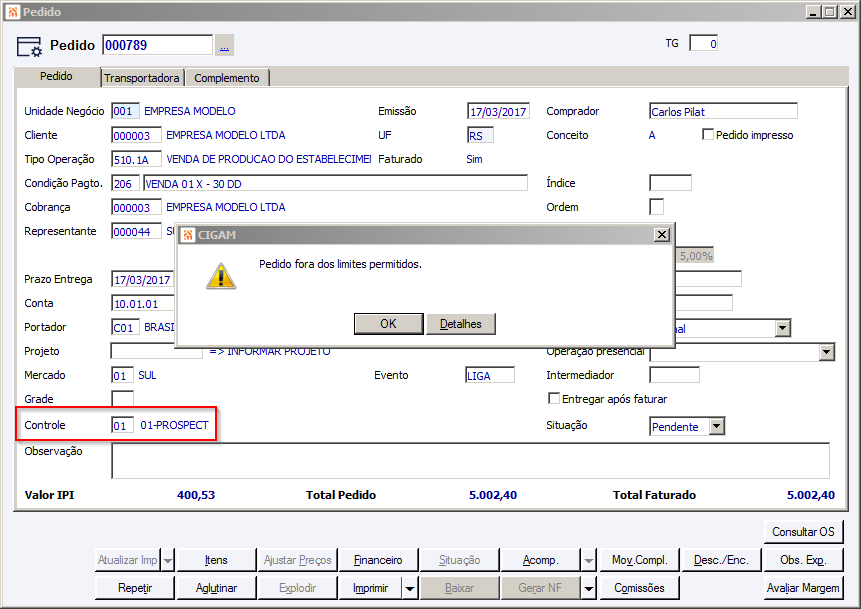Screen dimensions: 861x609
Task: Click the Aglutinar button
Action: [216, 588]
